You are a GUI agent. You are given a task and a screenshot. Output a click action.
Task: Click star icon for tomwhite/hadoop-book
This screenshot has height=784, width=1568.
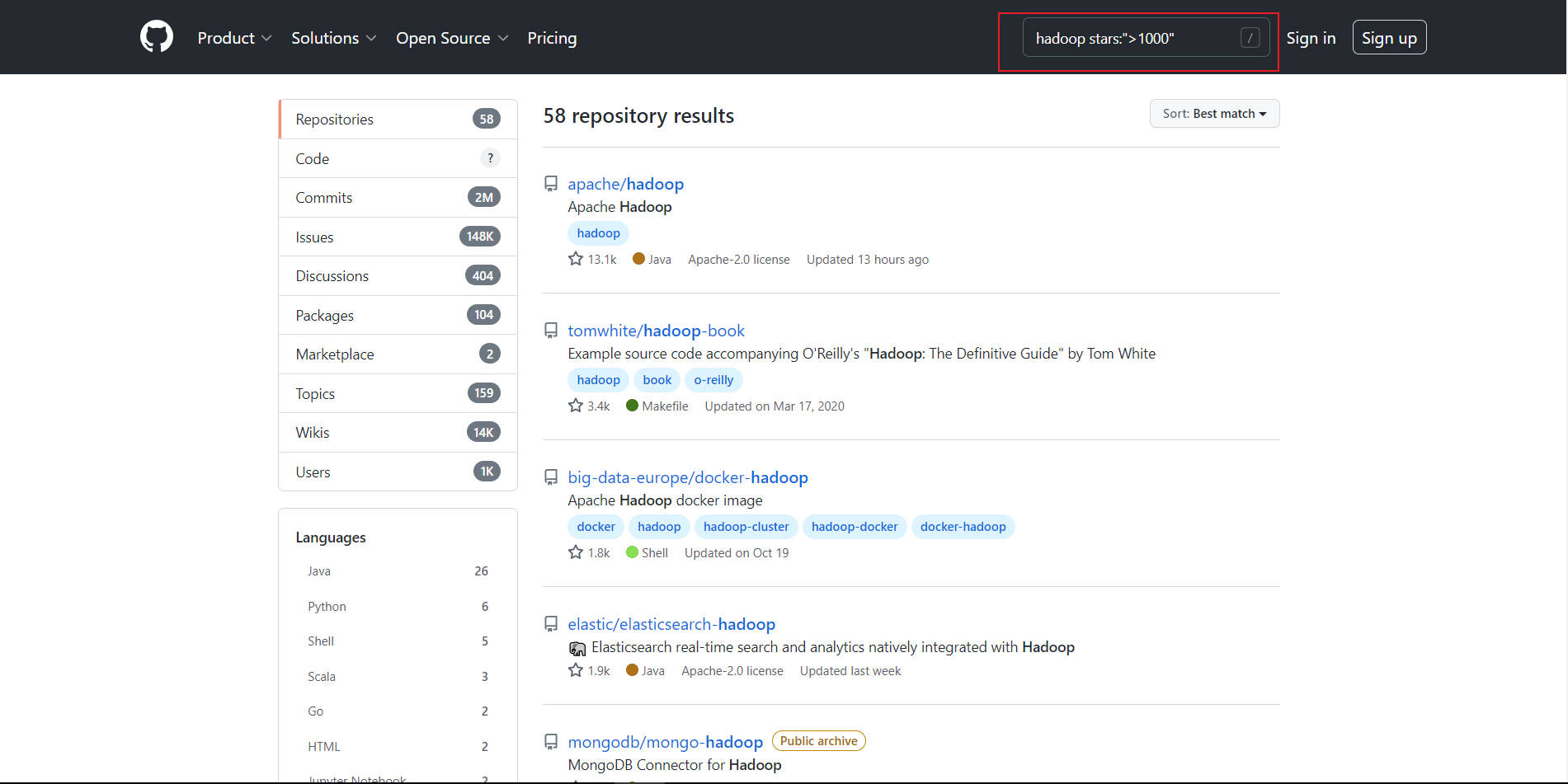(x=576, y=406)
